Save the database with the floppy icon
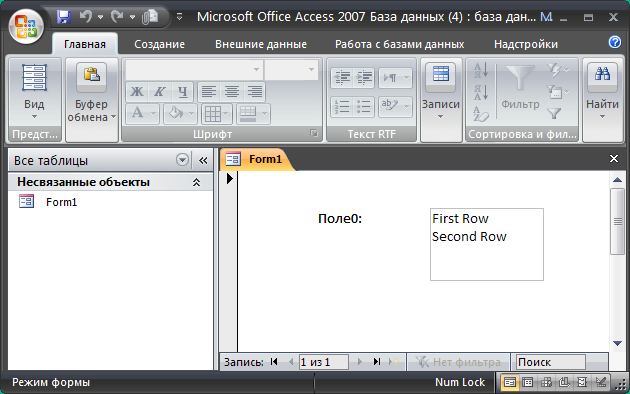 tap(63, 17)
